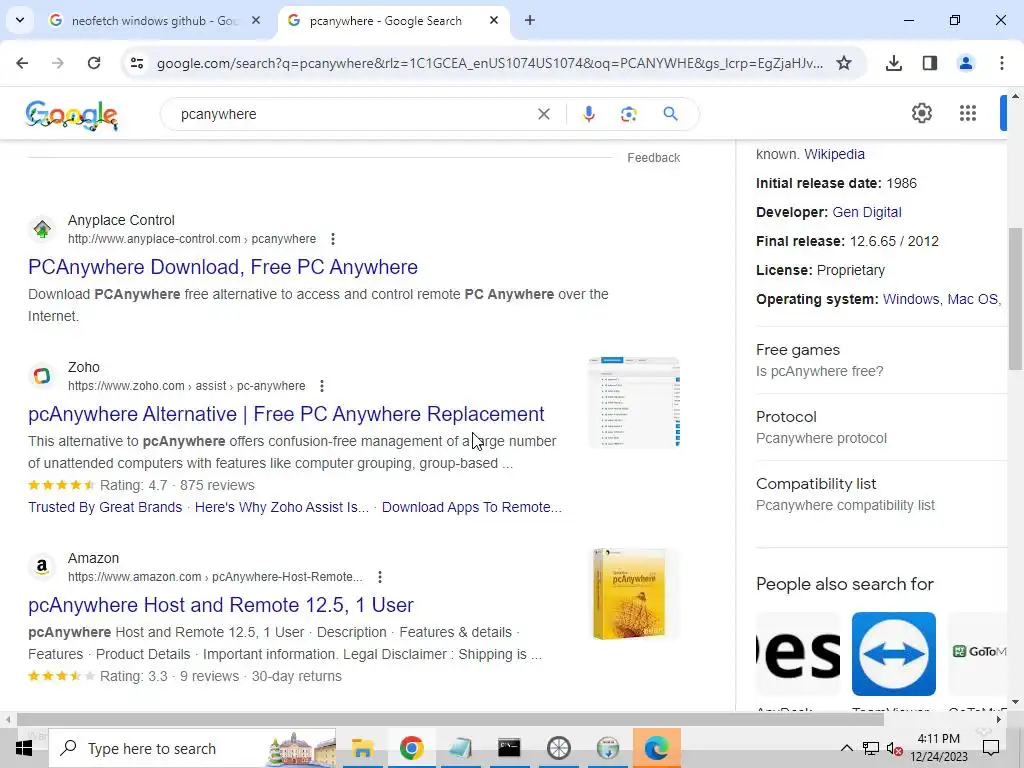Open a new browser tab
1024x768 pixels.
[x=530, y=21]
